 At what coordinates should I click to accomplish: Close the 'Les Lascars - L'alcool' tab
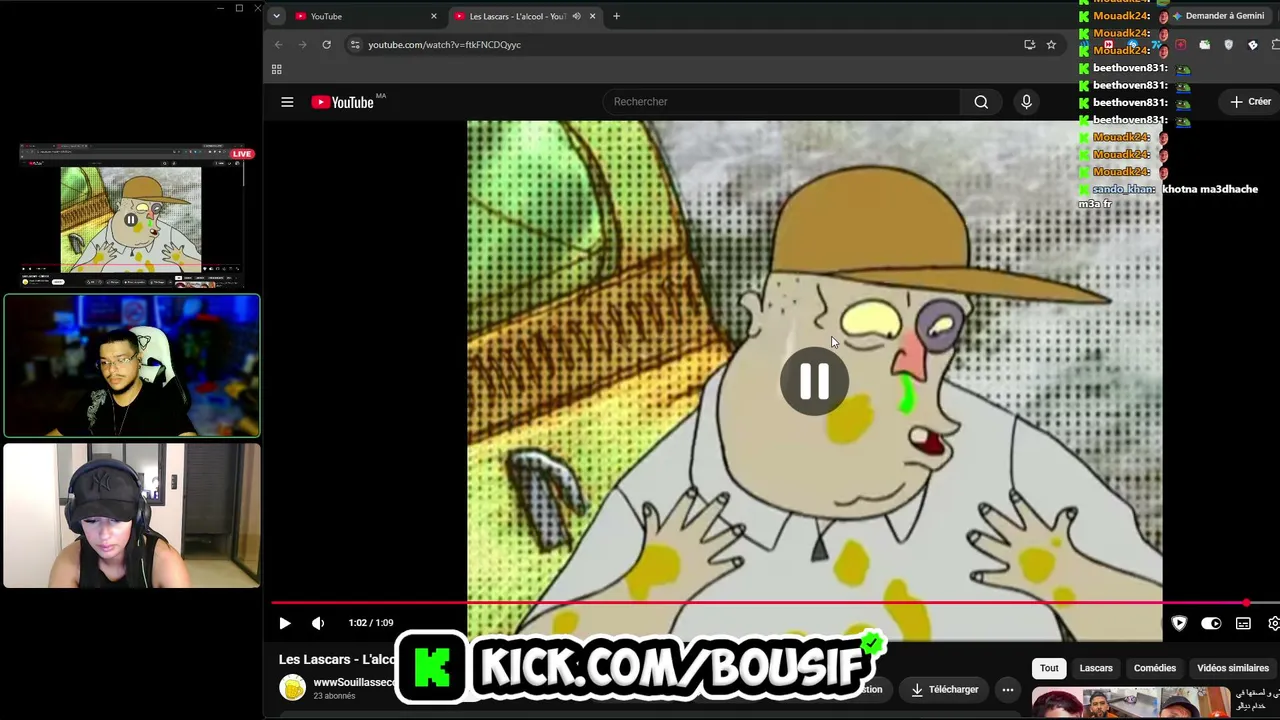[593, 16]
